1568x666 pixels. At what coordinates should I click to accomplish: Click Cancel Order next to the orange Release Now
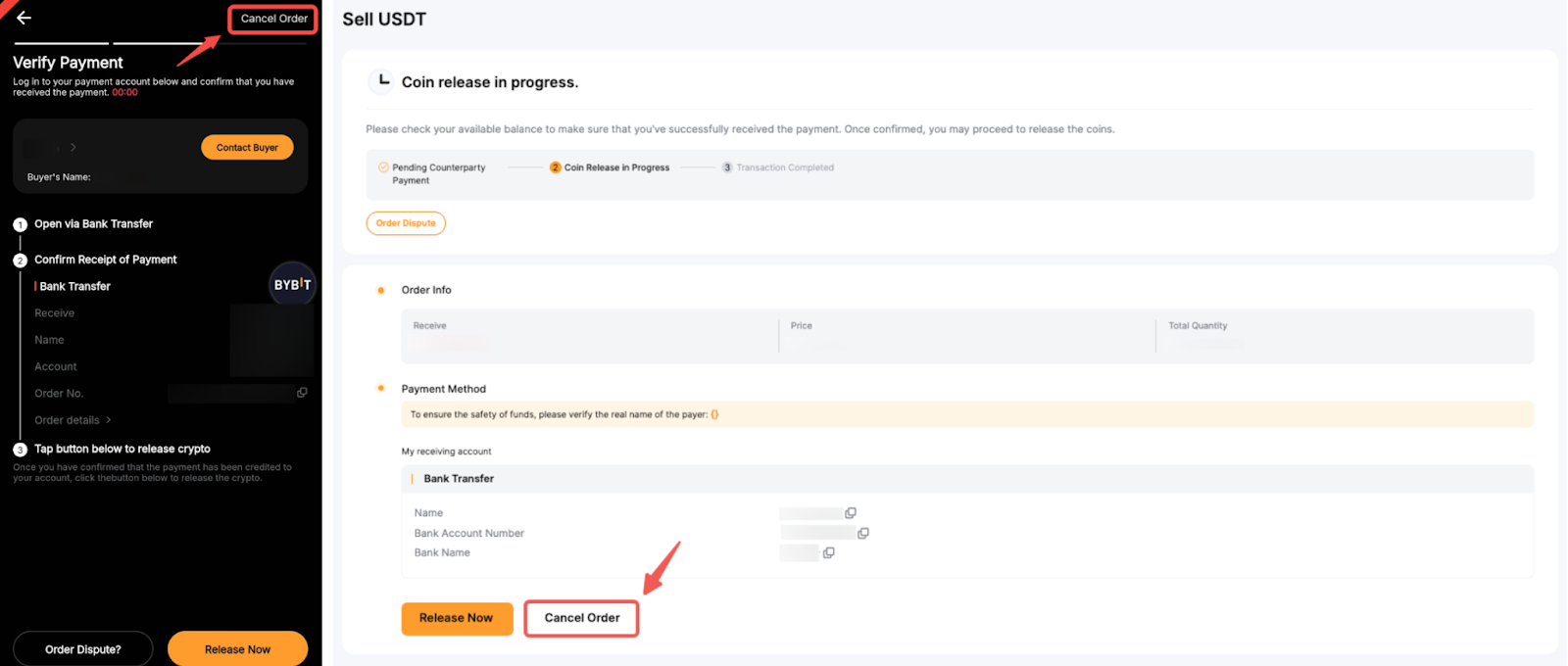(581, 618)
